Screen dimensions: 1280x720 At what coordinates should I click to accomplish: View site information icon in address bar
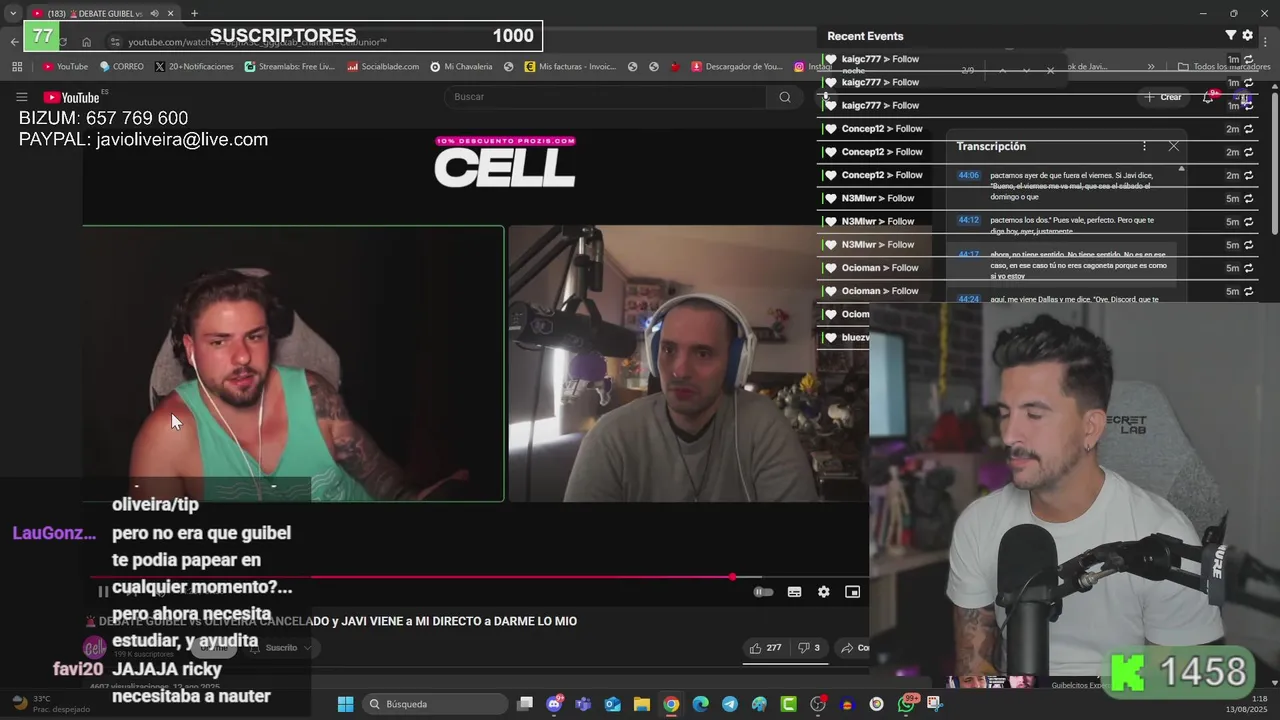[116, 42]
